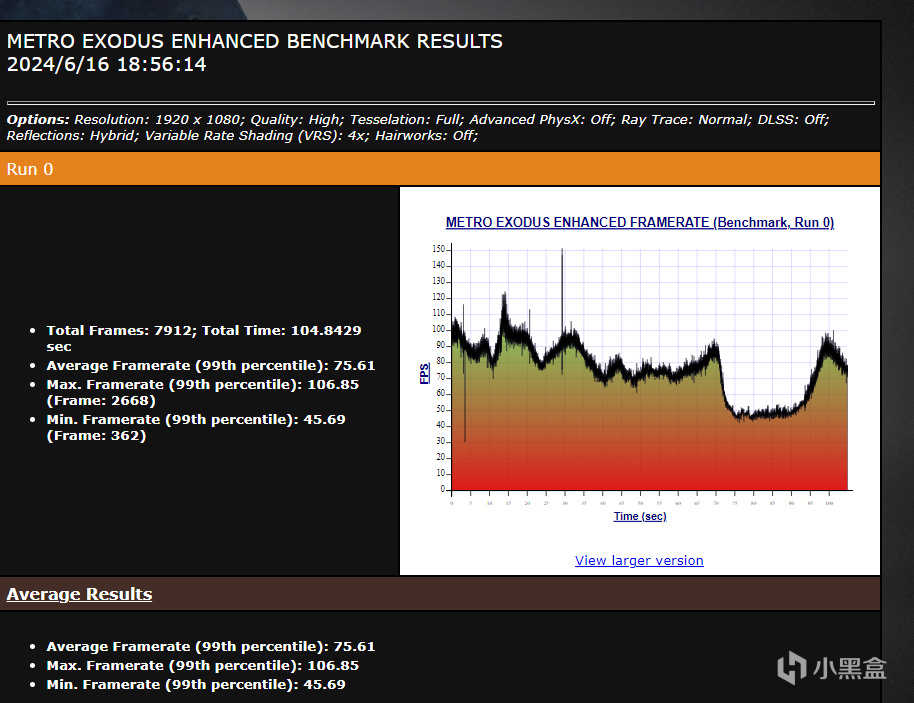This screenshot has height=703, width=914.
Task: Select the Average Results heading
Action: (x=79, y=594)
